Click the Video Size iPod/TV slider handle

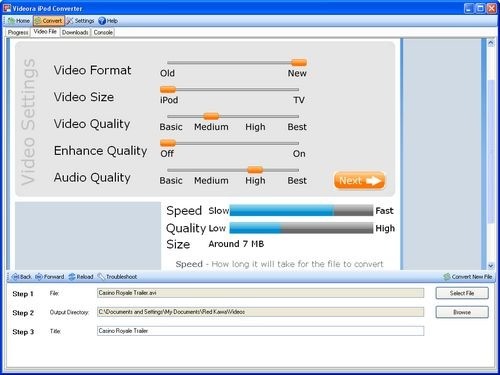tap(168, 89)
